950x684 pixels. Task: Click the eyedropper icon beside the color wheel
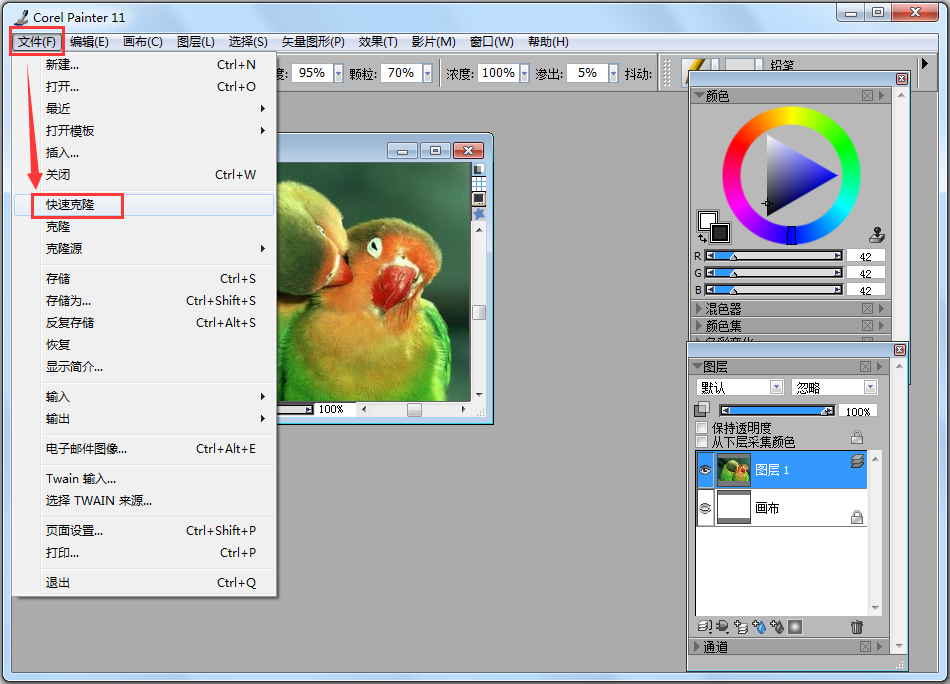[876, 234]
